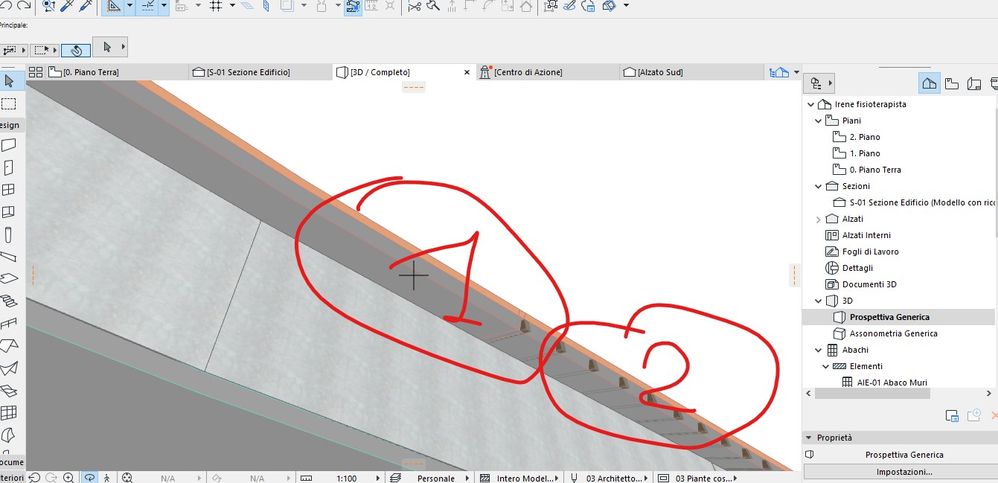Click the Pick Up Parameters eyedropper icon

(x=67, y=6)
